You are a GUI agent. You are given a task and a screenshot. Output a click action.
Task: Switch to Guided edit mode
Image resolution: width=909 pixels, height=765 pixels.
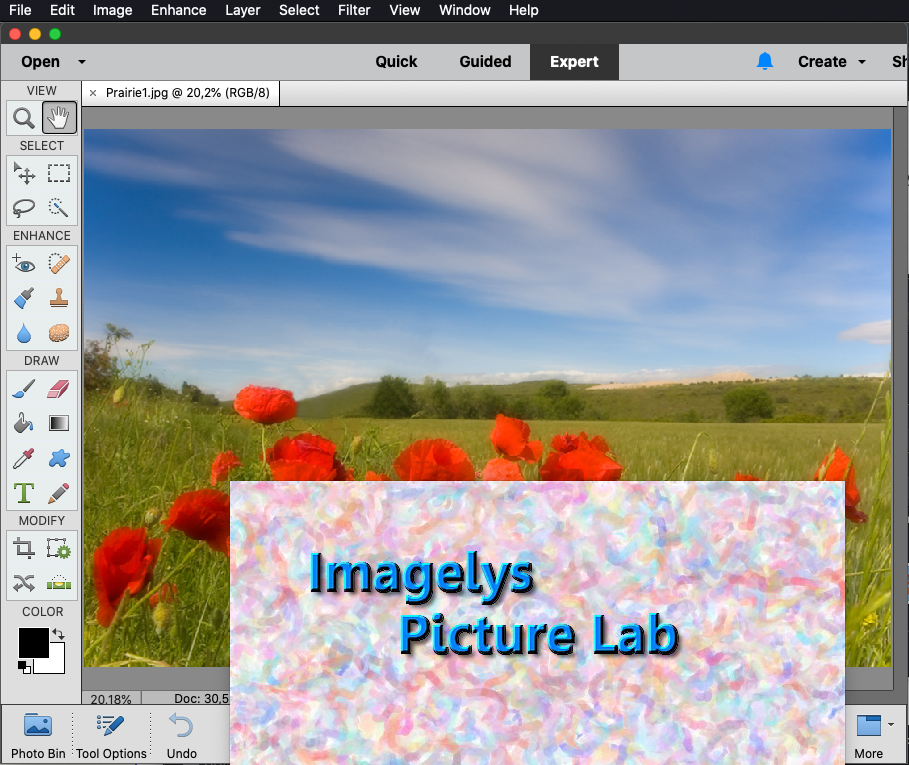(x=485, y=61)
